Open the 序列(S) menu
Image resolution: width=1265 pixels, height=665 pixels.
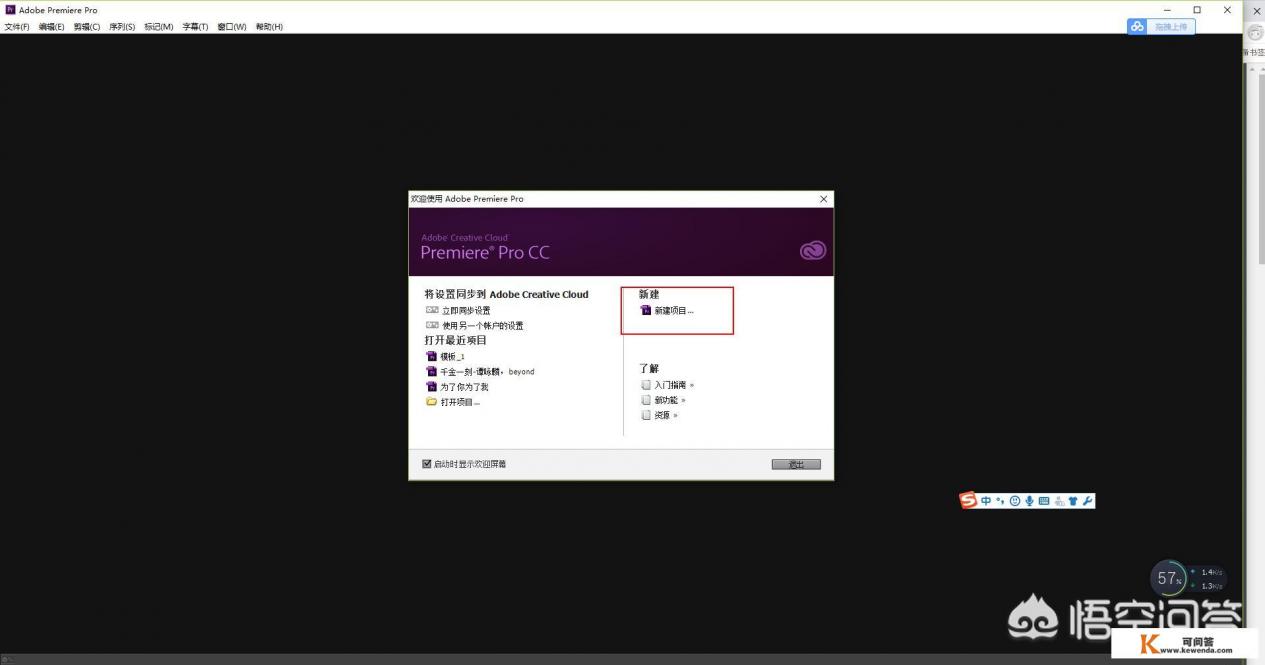122,27
